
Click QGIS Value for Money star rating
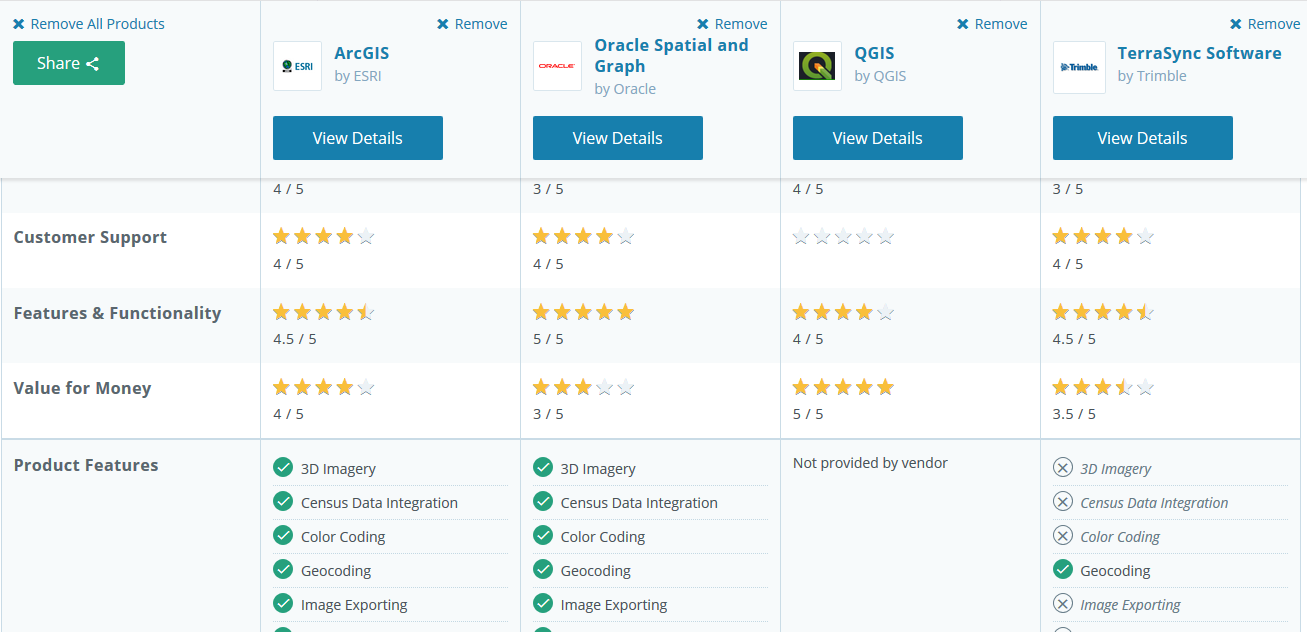pyautogui.click(x=843, y=388)
